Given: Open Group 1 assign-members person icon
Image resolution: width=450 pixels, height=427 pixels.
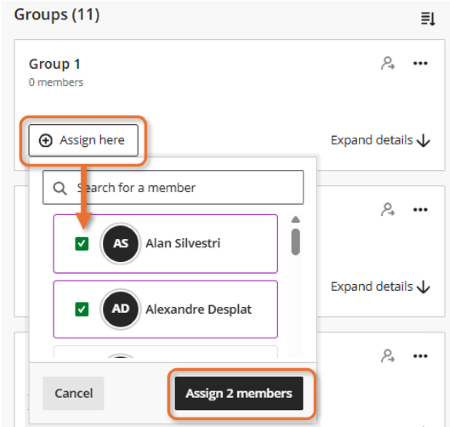Looking at the screenshot, I should (388, 63).
